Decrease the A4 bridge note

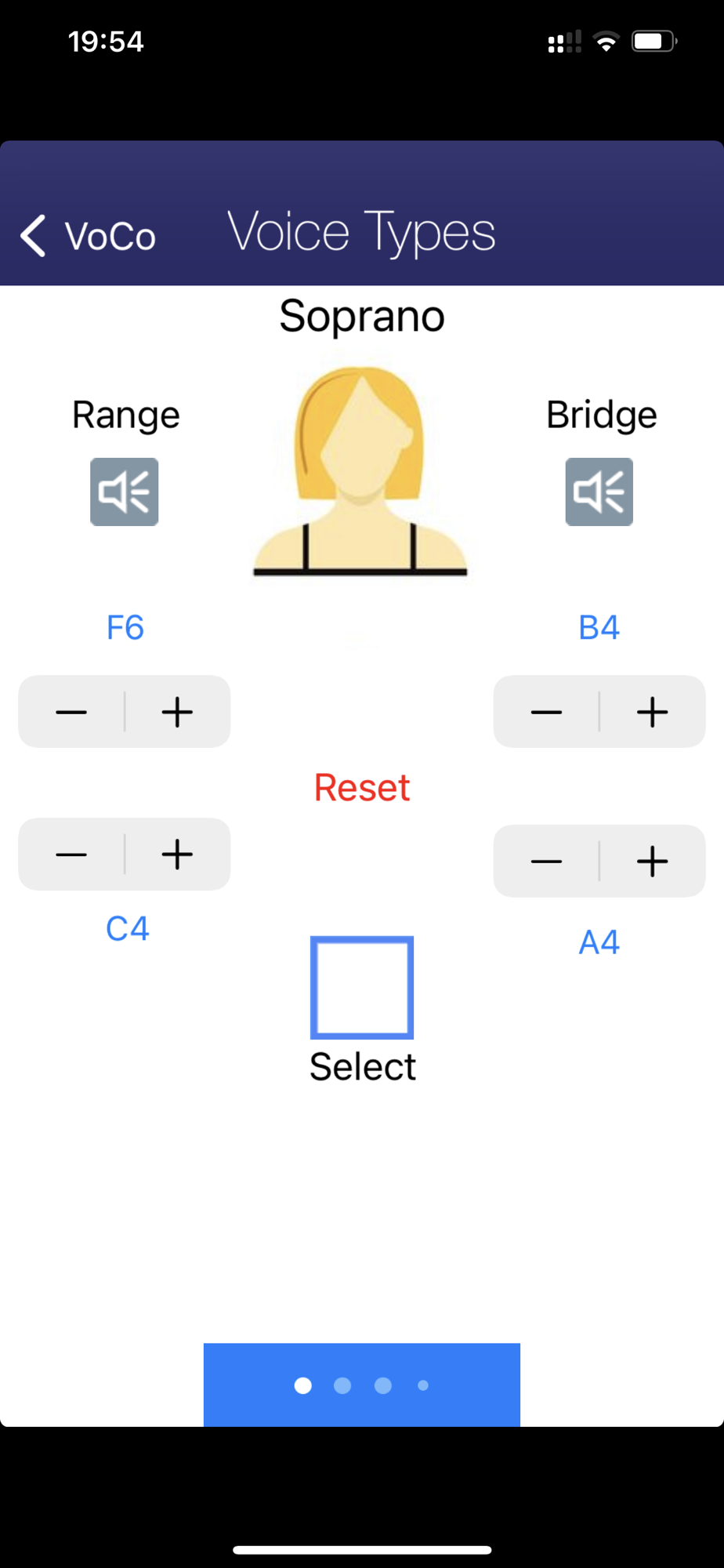[x=546, y=862]
